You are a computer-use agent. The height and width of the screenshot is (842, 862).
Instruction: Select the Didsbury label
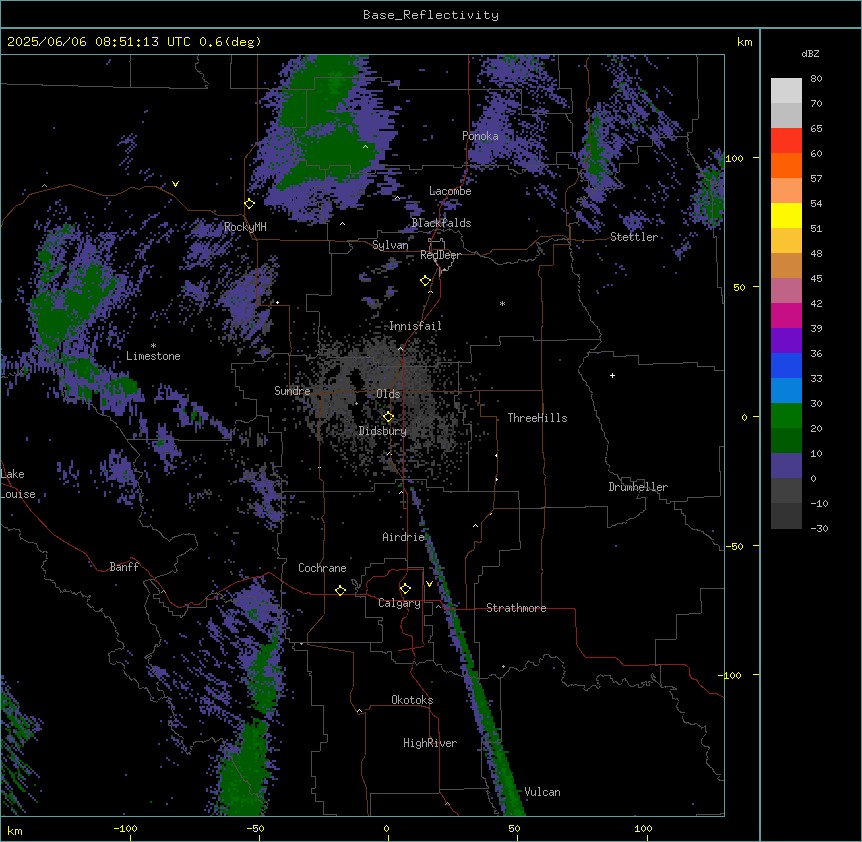[383, 431]
